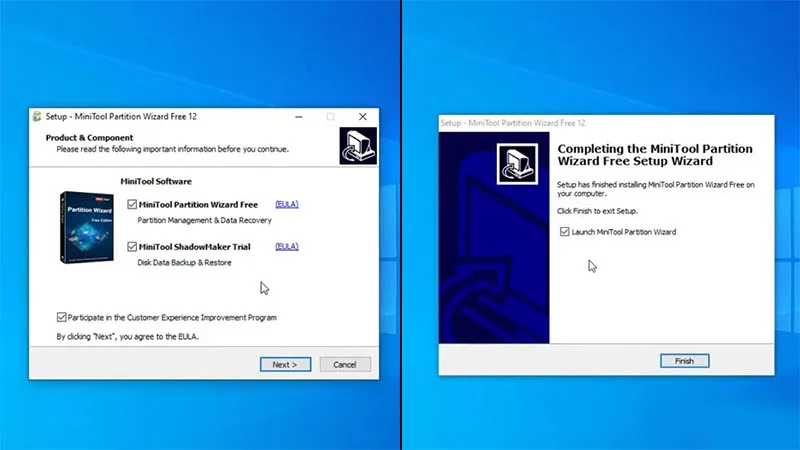800x450 pixels.
Task: Click the MiniTool logo in Product & Component header
Action: click(358, 146)
